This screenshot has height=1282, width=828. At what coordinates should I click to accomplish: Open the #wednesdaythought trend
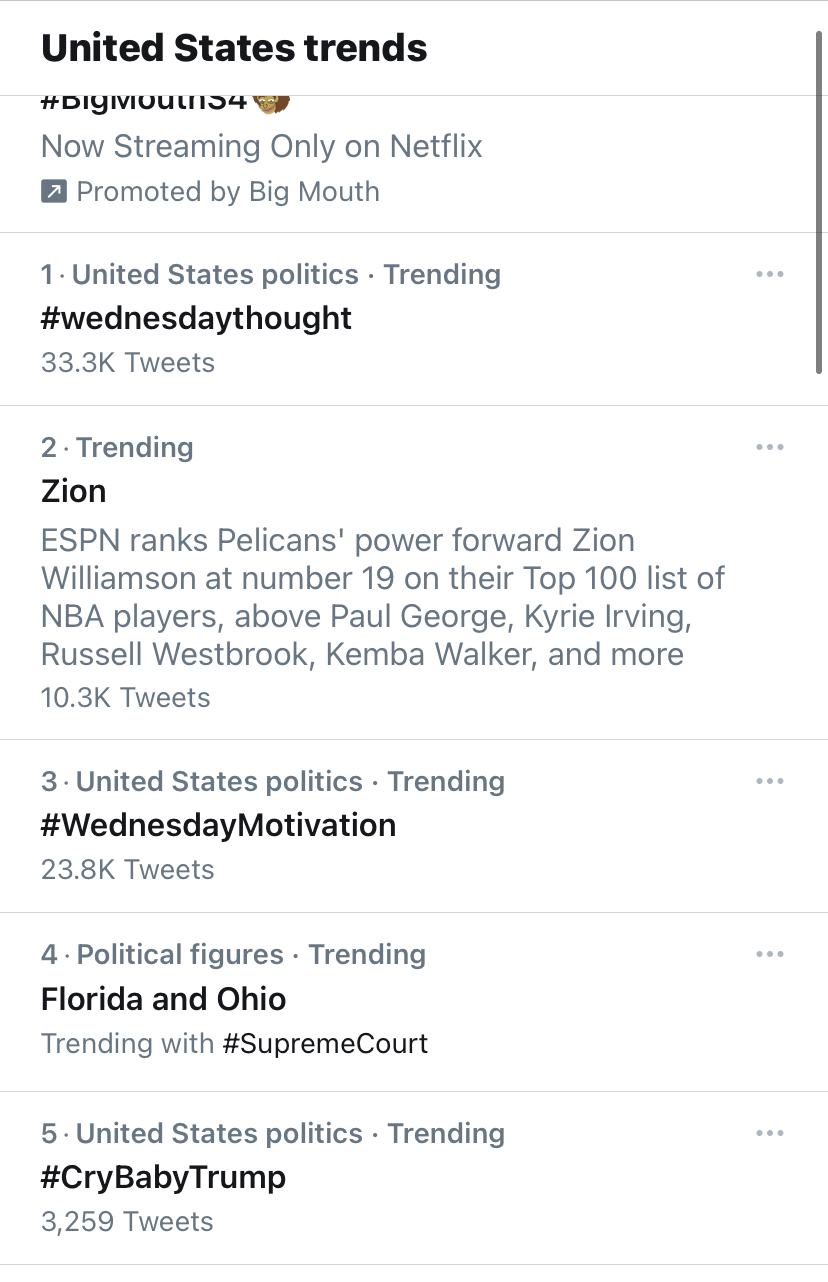196,319
